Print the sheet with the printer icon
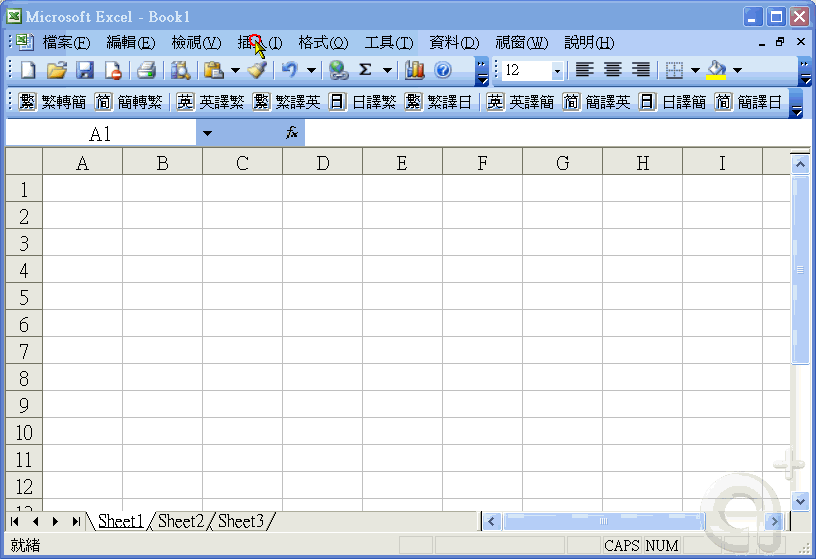This screenshot has height=560, width=816. point(147,70)
